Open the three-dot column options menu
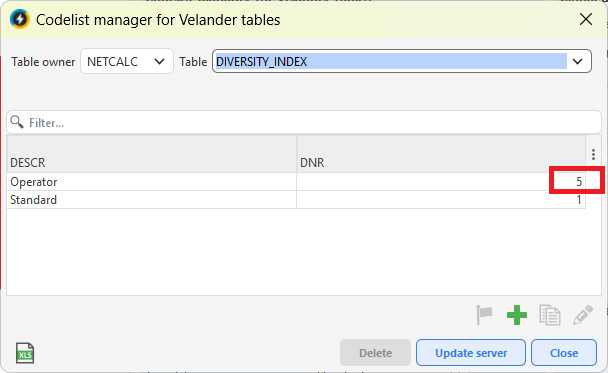 [593, 154]
